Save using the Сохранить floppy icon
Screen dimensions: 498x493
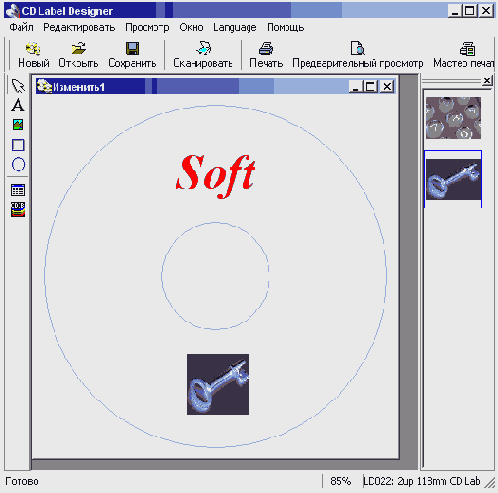[132, 49]
